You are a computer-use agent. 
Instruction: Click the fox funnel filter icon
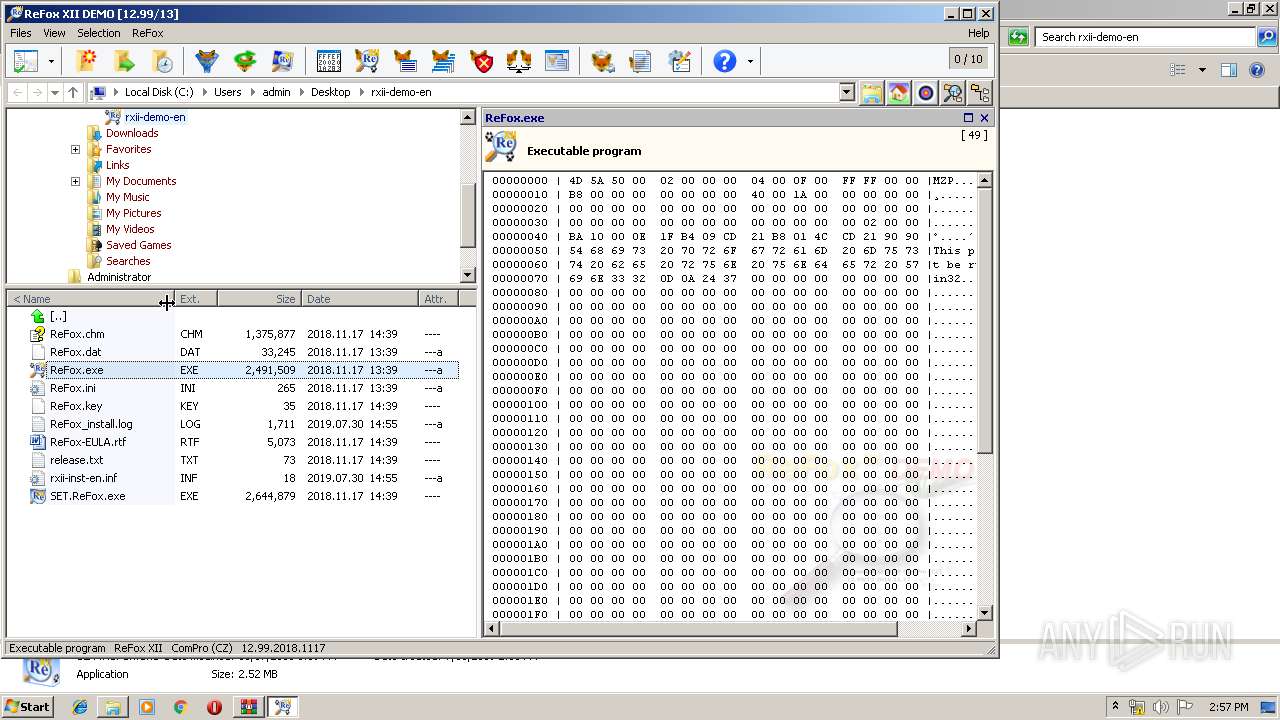[x=206, y=61]
